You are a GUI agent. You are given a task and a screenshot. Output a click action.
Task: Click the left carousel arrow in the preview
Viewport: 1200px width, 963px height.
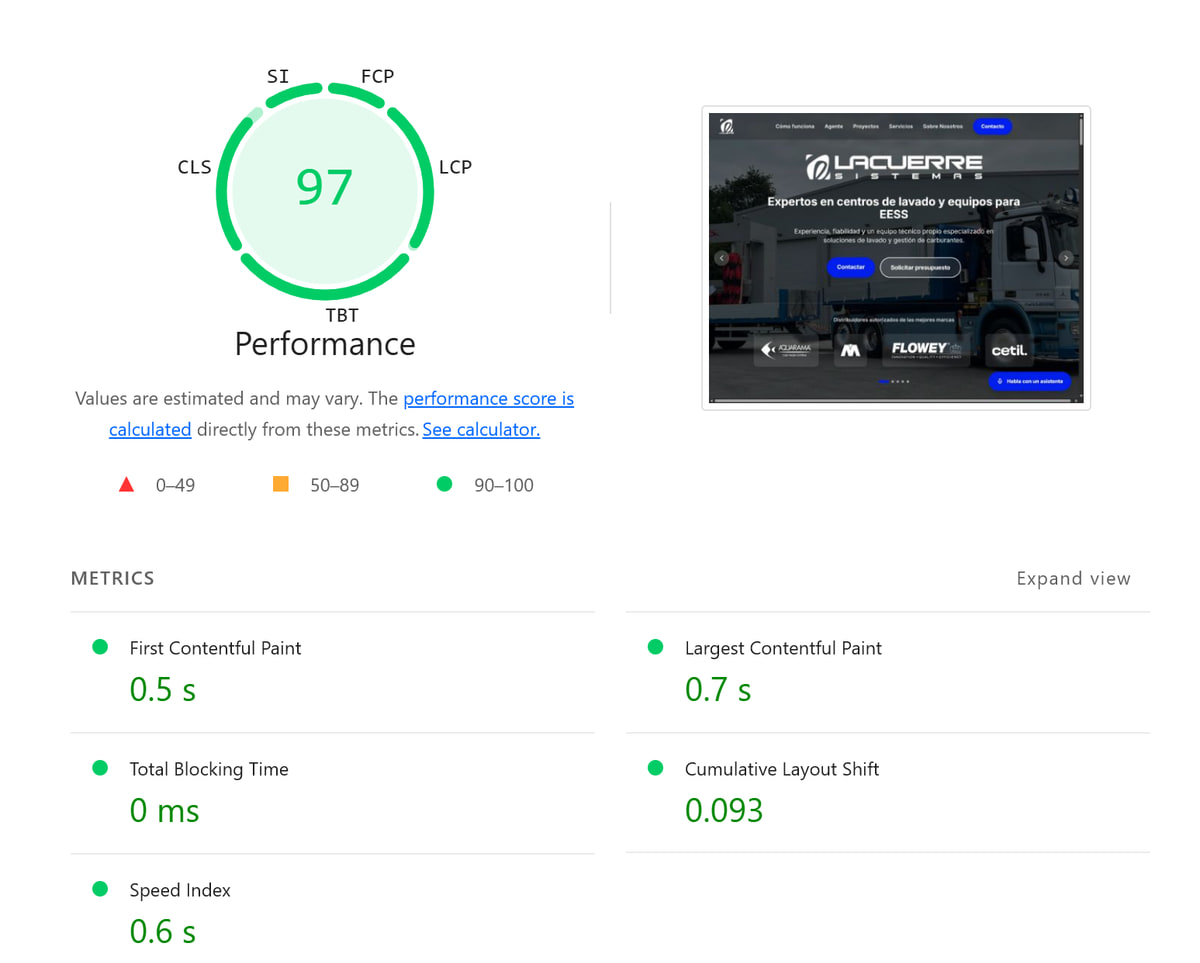tap(721, 258)
